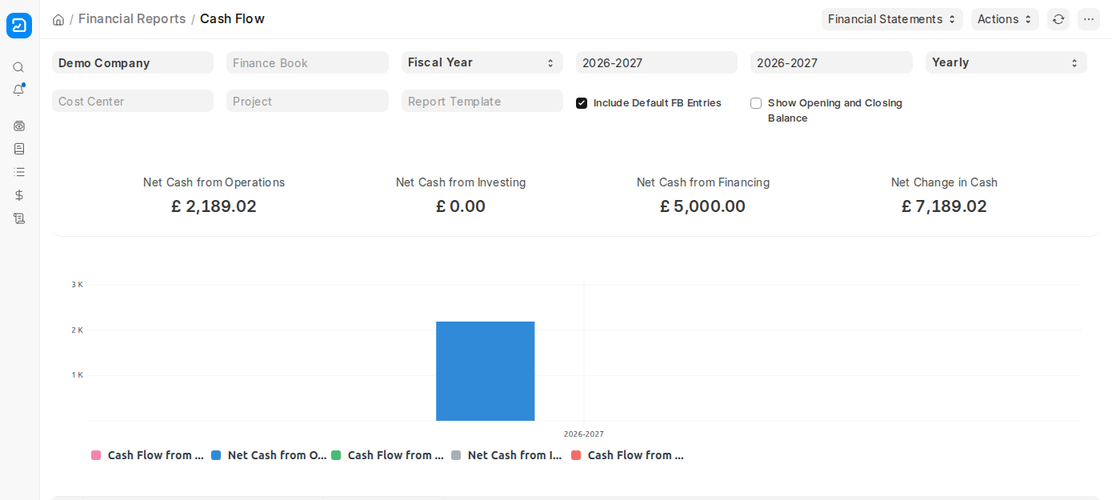Change the Yearly periodicity dropdown
The image size is (1120, 500).
tap(1006, 62)
